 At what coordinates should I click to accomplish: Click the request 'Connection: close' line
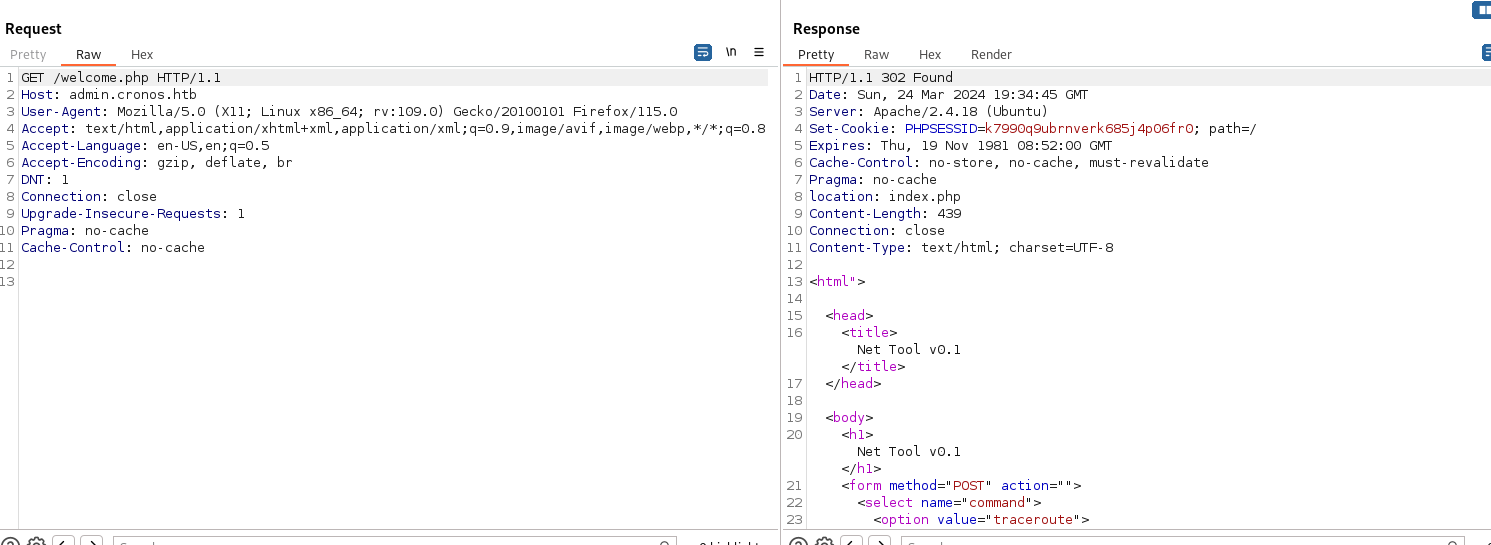[89, 197]
